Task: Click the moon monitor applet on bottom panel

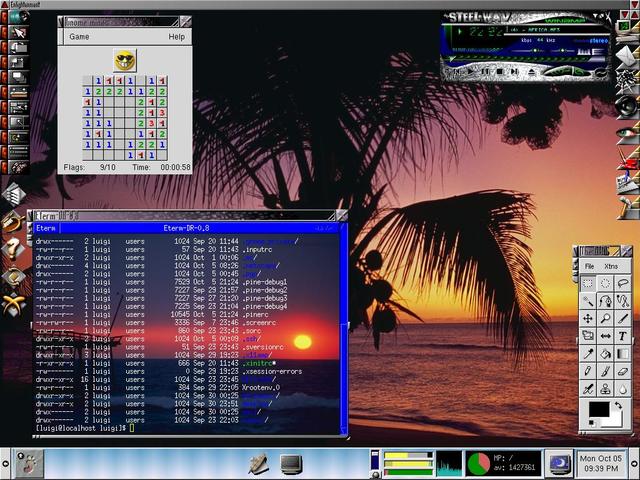Action: point(559,464)
